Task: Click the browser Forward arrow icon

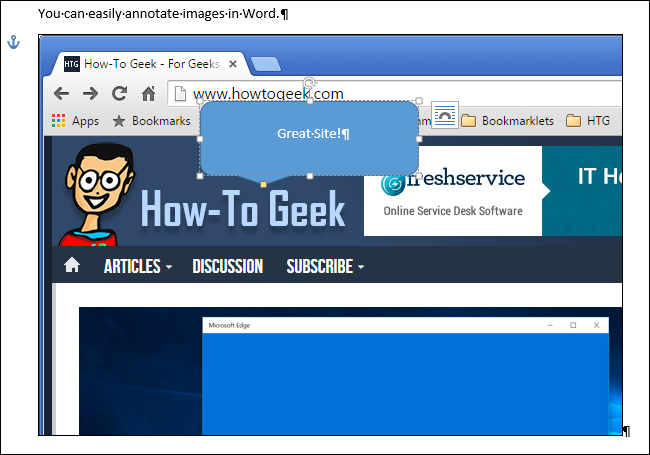Action: tap(90, 94)
